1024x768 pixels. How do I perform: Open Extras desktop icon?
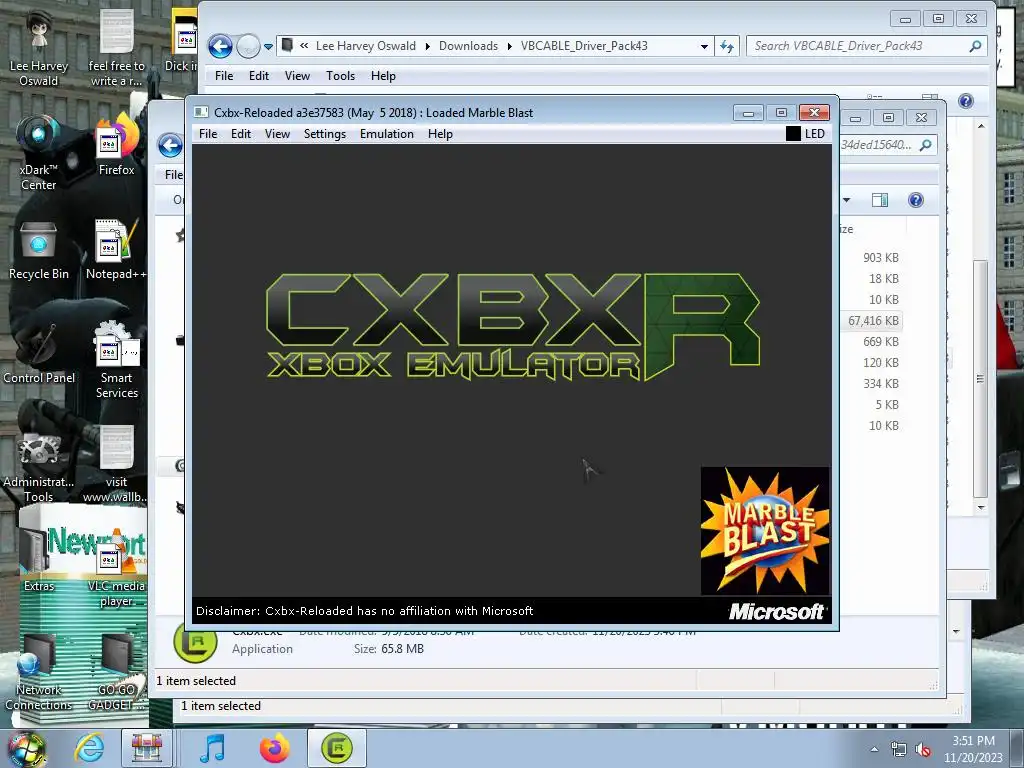pos(39,560)
